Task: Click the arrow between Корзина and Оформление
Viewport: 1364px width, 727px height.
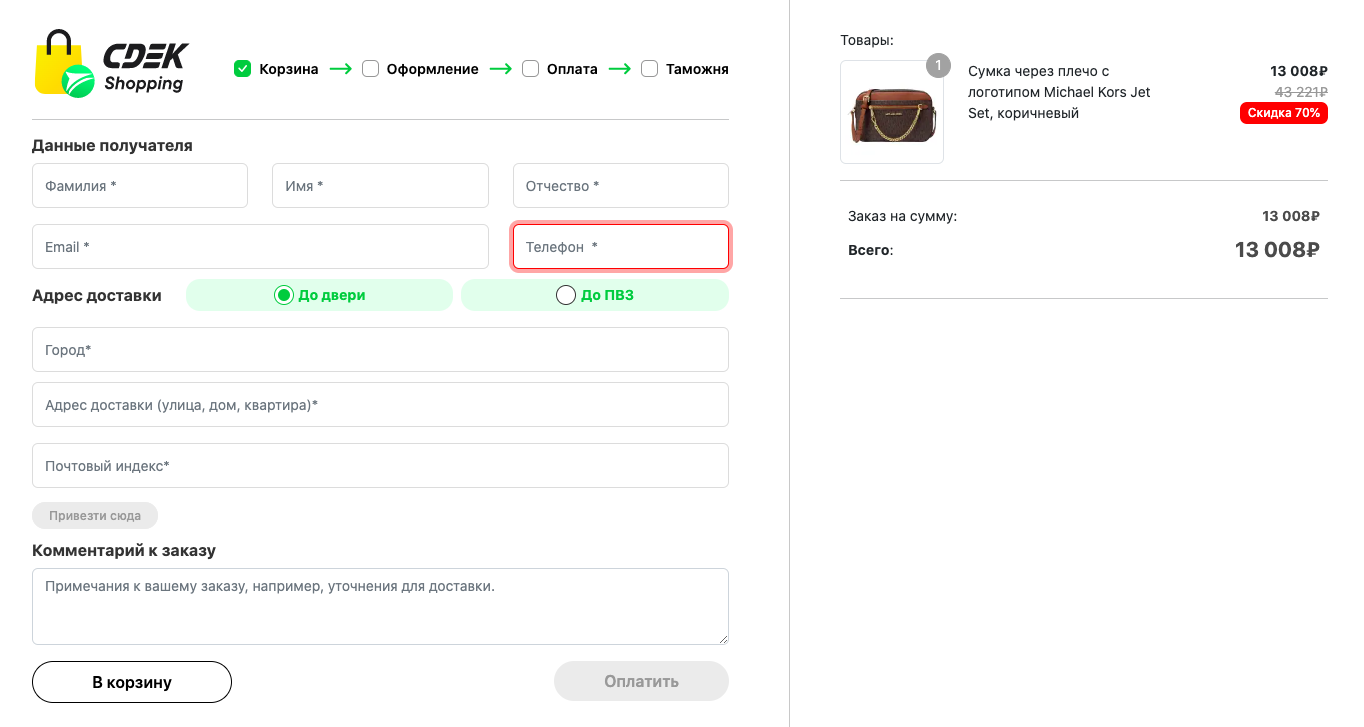Action: coord(341,69)
